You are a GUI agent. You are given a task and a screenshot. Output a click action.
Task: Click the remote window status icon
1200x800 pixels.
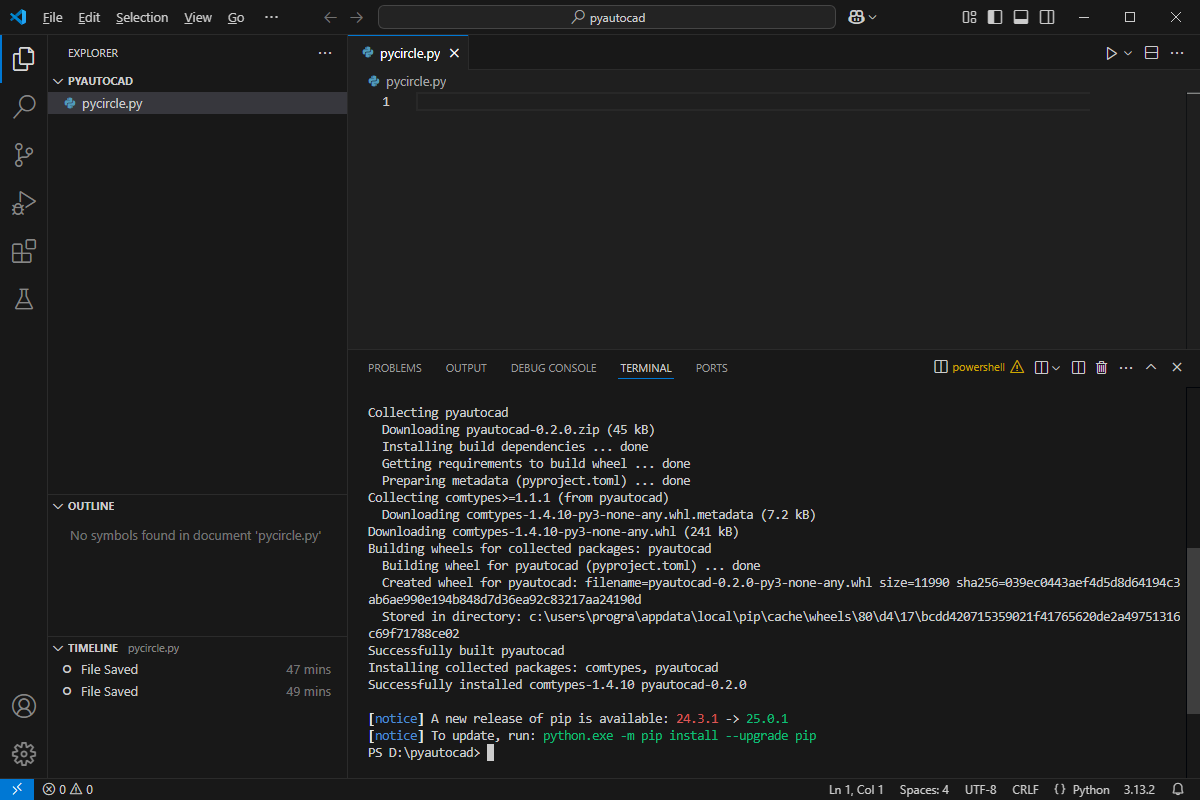coord(17,789)
